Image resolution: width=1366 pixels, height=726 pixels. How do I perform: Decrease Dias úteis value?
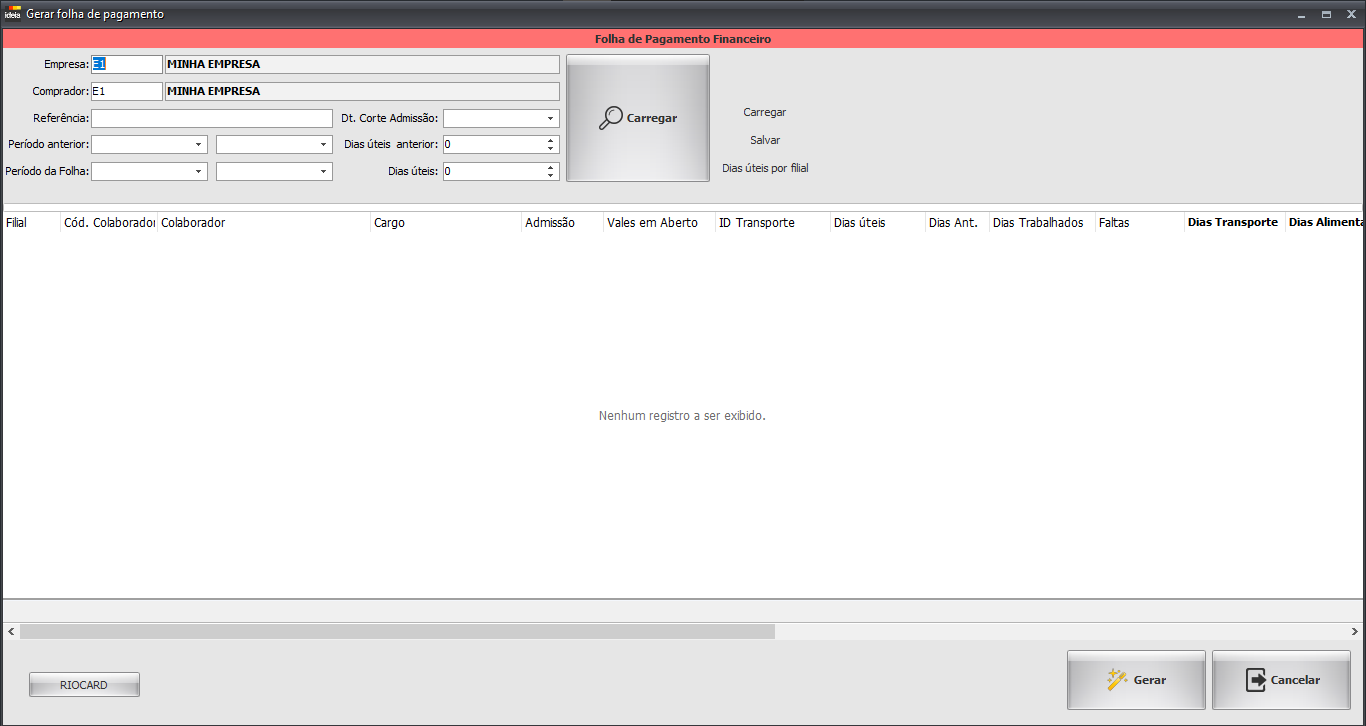[x=550, y=176]
